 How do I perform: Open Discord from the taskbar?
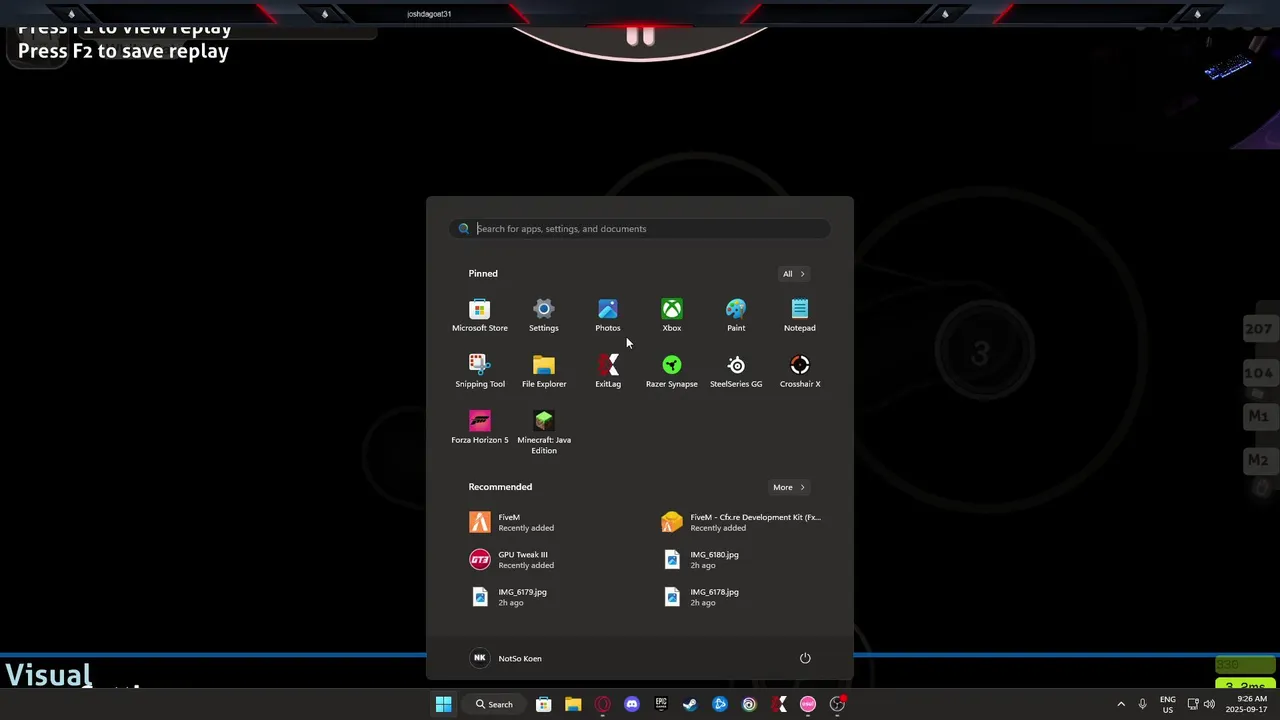tap(632, 704)
